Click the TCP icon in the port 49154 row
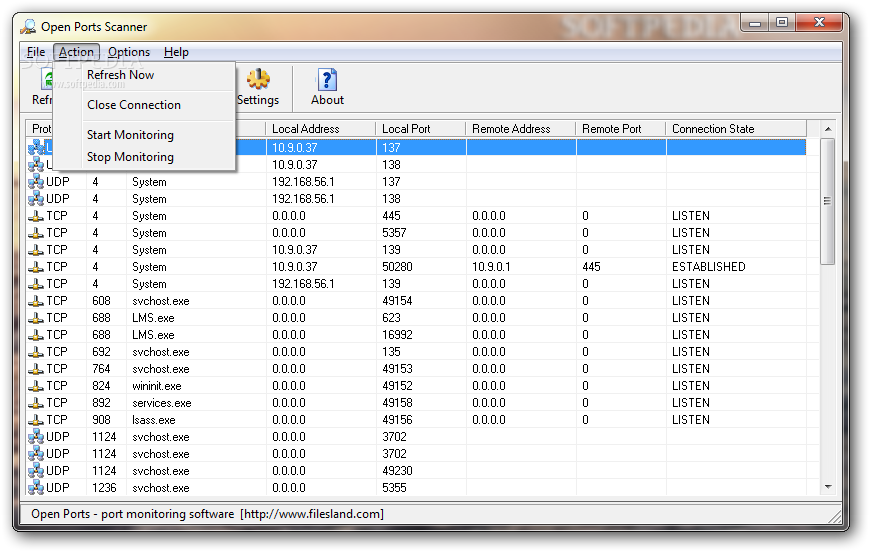870x552 pixels. coord(36,301)
